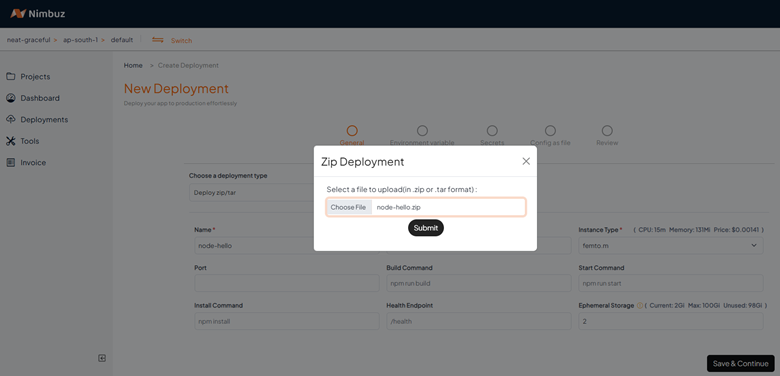Open Deployments in sidebar

(44, 119)
